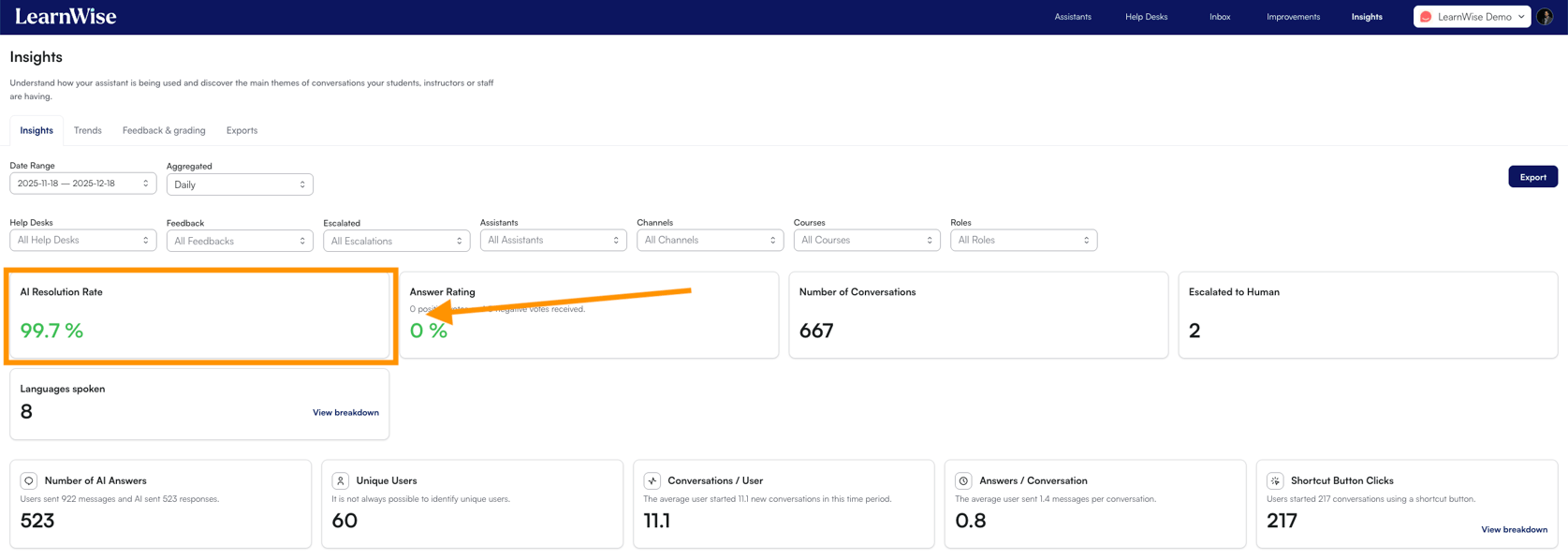
Task: Click the Escalated to Human card
Action: coord(1368,316)
